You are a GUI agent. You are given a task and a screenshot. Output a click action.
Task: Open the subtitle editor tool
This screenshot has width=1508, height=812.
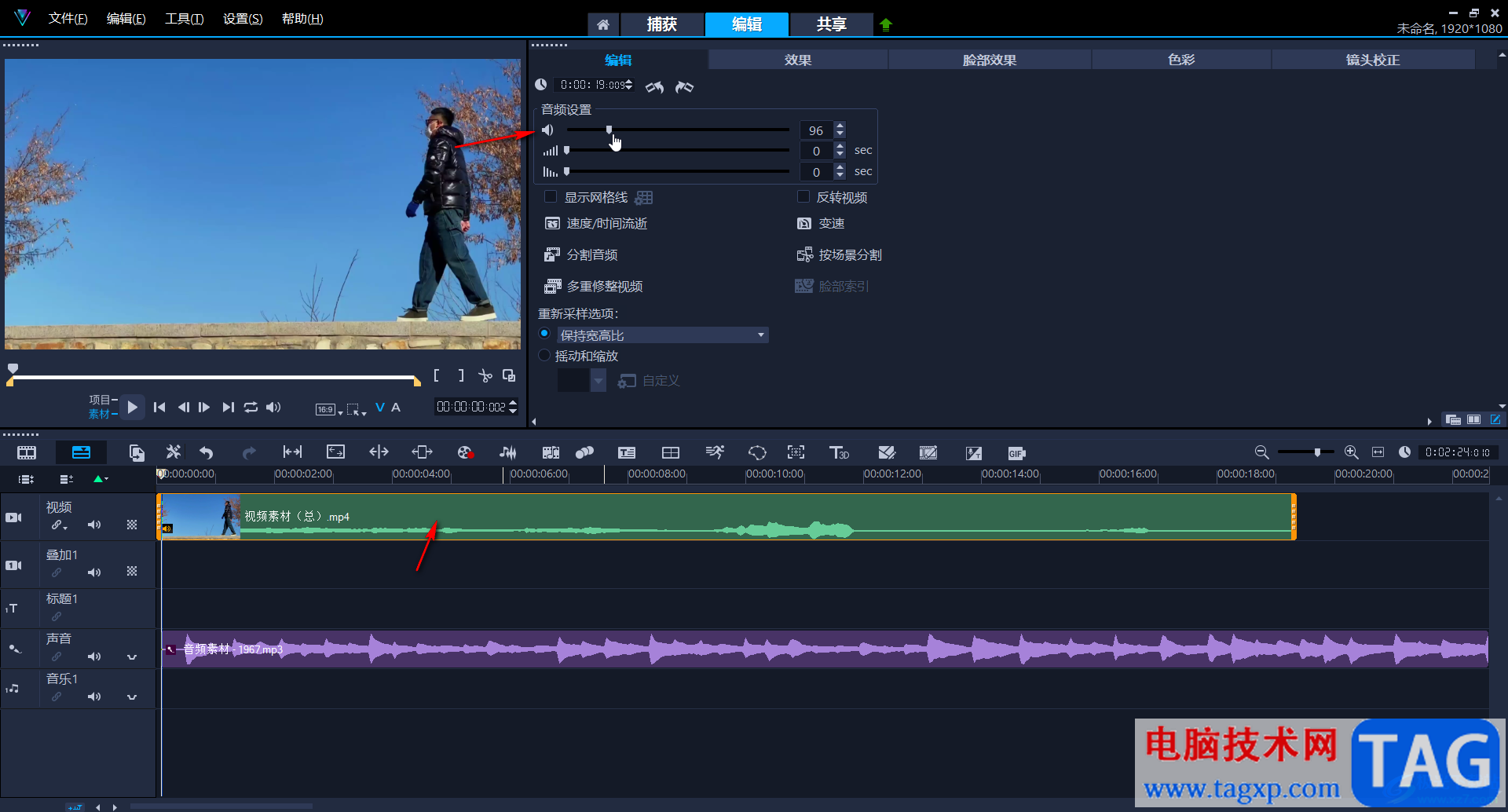tap(627, 452)
